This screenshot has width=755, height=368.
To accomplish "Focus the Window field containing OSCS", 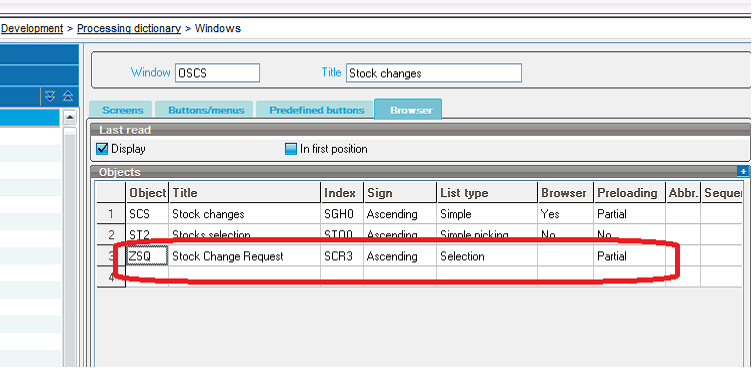I will (217, 73).
